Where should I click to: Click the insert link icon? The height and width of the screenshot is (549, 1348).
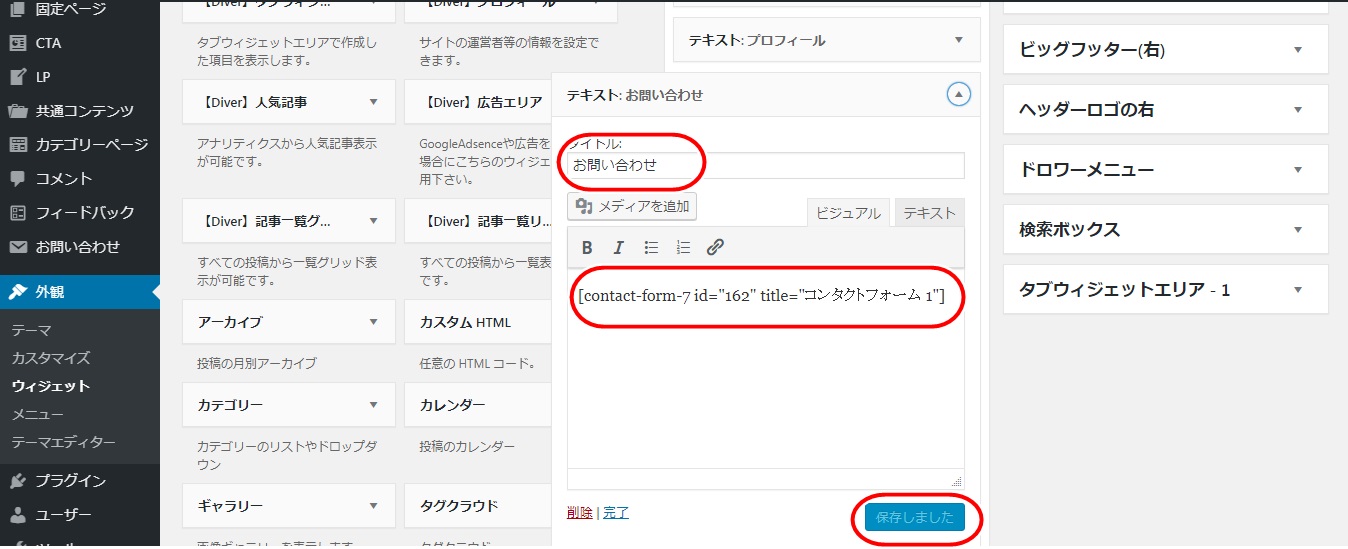(715, 248)
